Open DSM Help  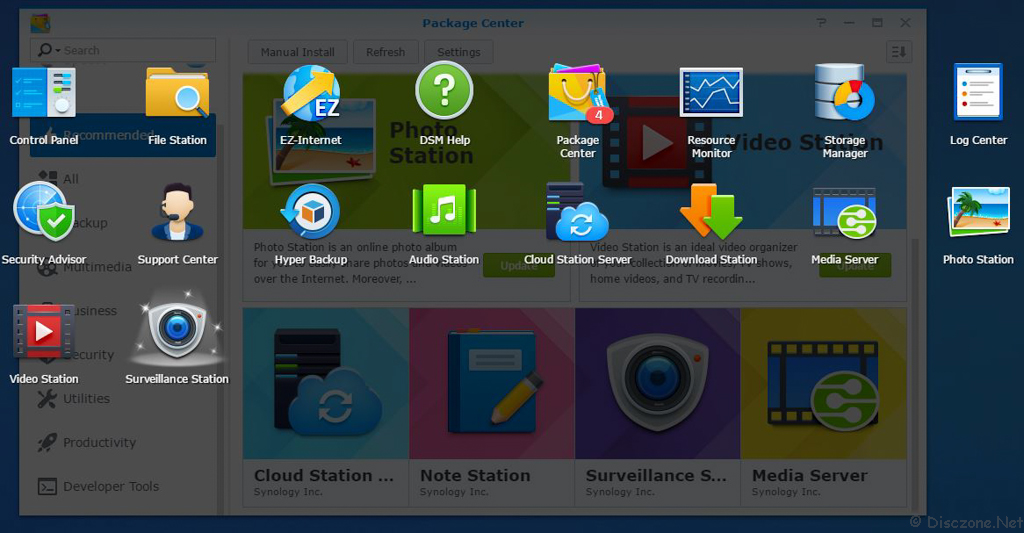tap(444, 91)
